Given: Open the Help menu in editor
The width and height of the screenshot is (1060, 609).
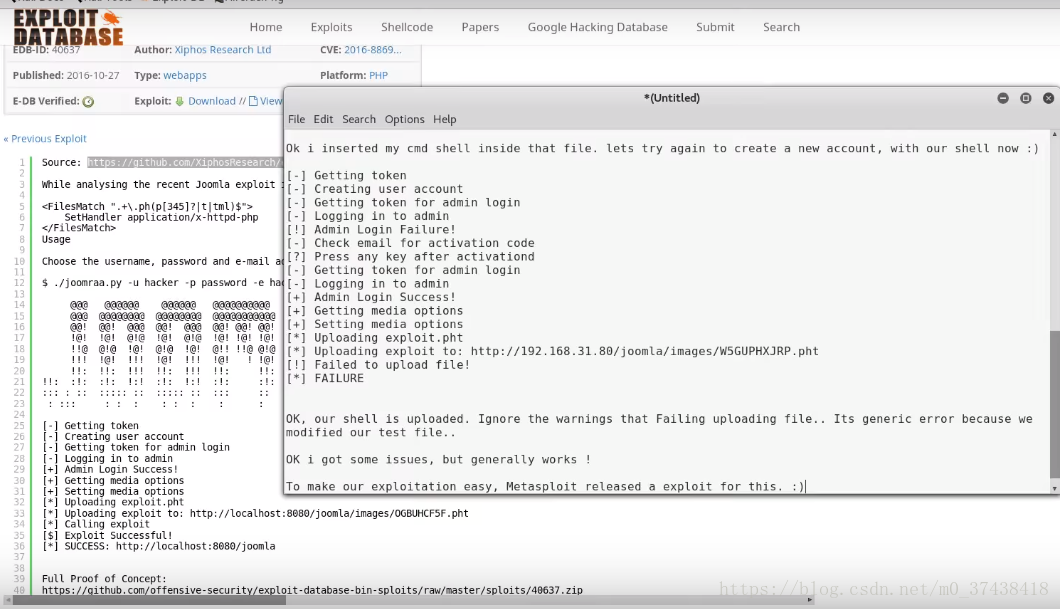Looking at the screenshot, I should point(444,119).
